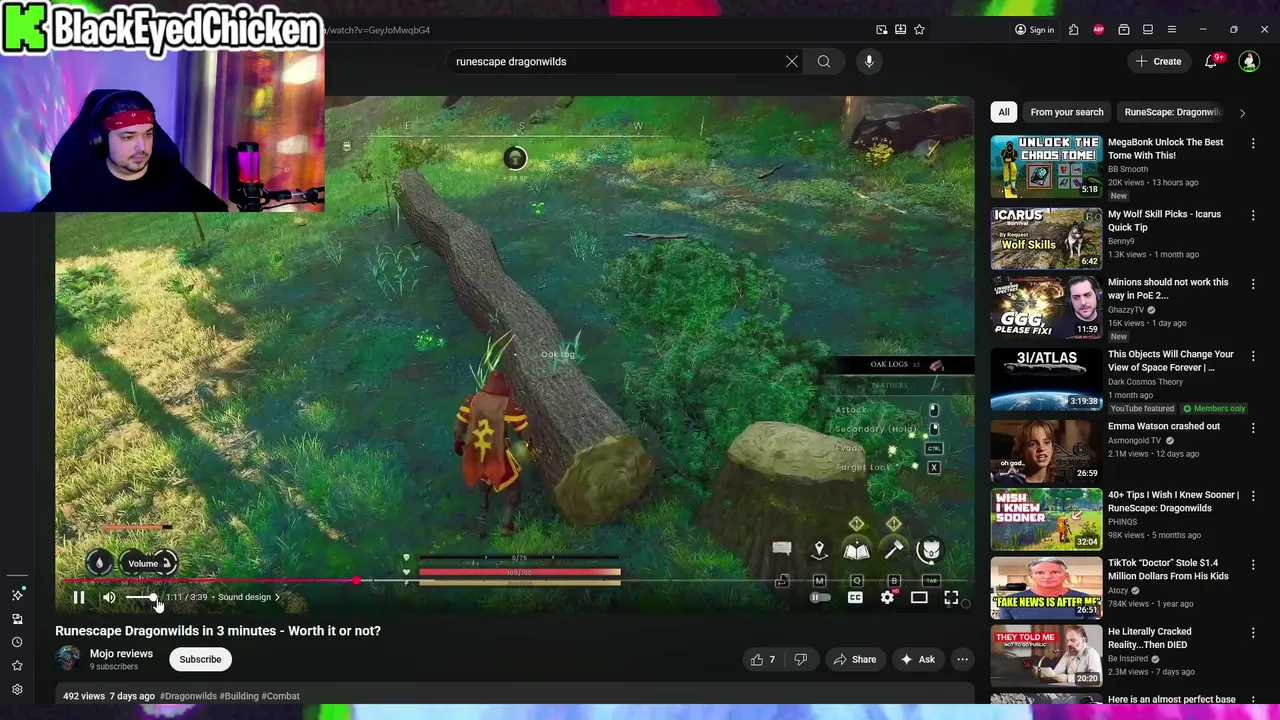Click the Create button
The width and height of the screenshot is (1280, 720).
[1159, 61]
